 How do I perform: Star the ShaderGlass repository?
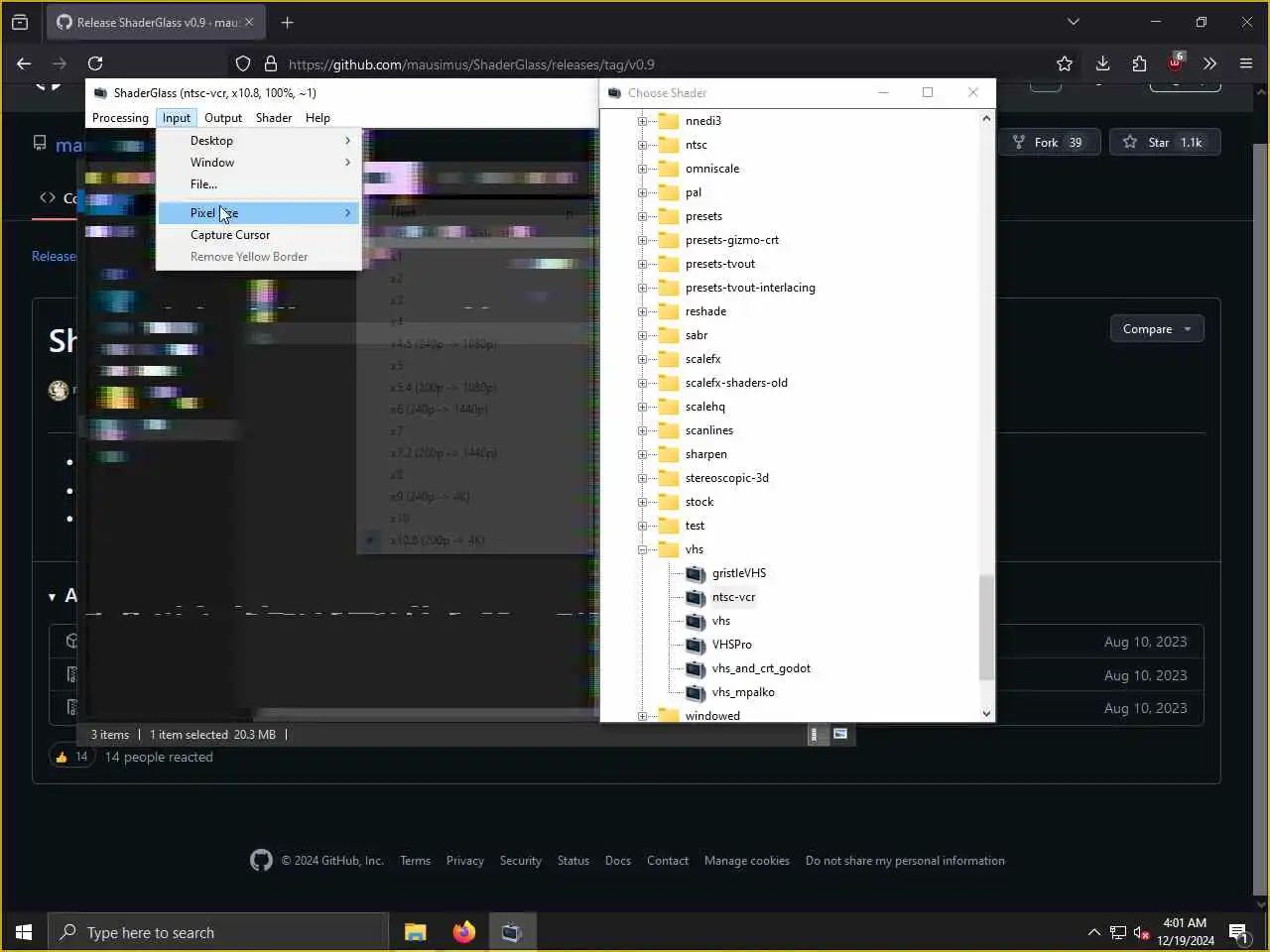click(x=1164, y=143)
